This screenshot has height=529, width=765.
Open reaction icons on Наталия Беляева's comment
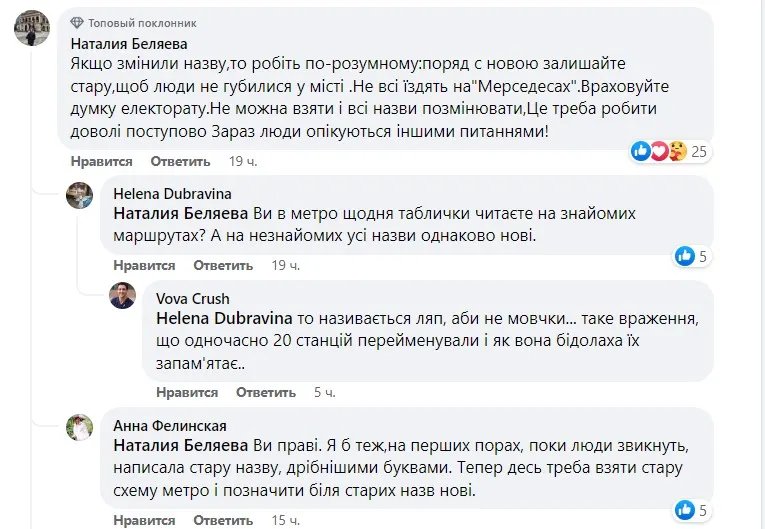tap(661, 151)
